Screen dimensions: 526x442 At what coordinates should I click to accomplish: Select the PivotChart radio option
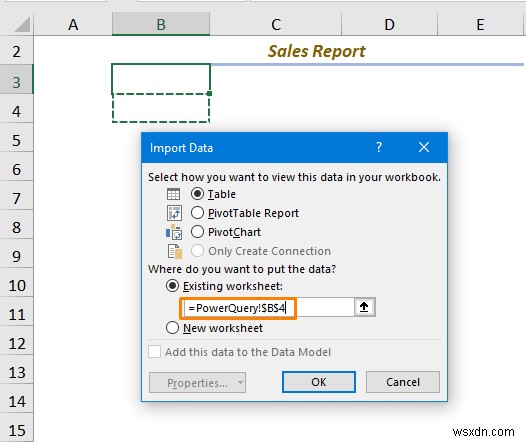click(197, 232)
